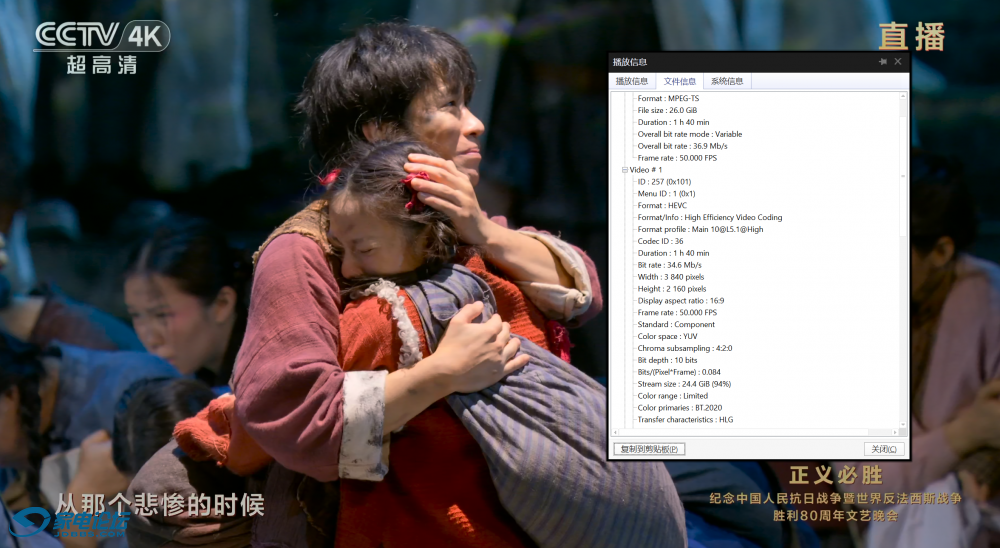1000x548 pixels.
Task: Click the horizontal scrollbar right arrow
Action: (894, 433)
